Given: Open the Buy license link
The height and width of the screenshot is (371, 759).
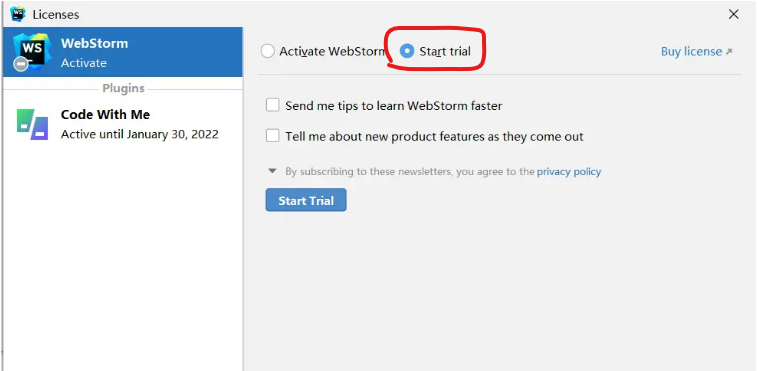Looking at the screenshot, I should [691, 51].
